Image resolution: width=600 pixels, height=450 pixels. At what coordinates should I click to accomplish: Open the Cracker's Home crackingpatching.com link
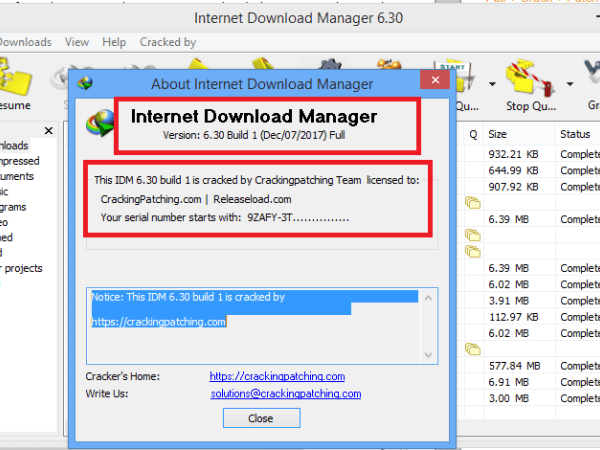[277, 376]
